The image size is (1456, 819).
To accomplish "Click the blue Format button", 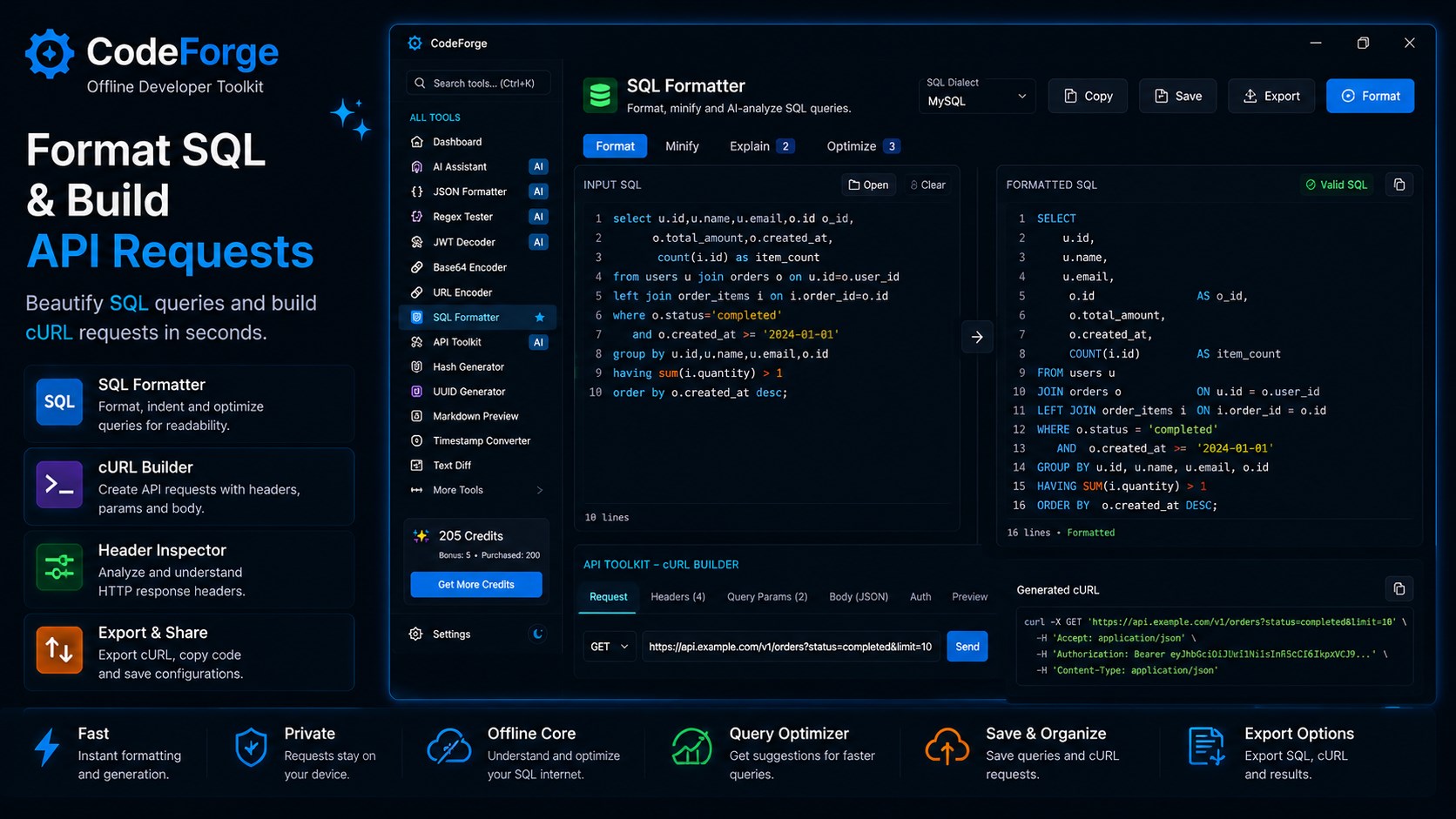I will [x=1370, y=96].
